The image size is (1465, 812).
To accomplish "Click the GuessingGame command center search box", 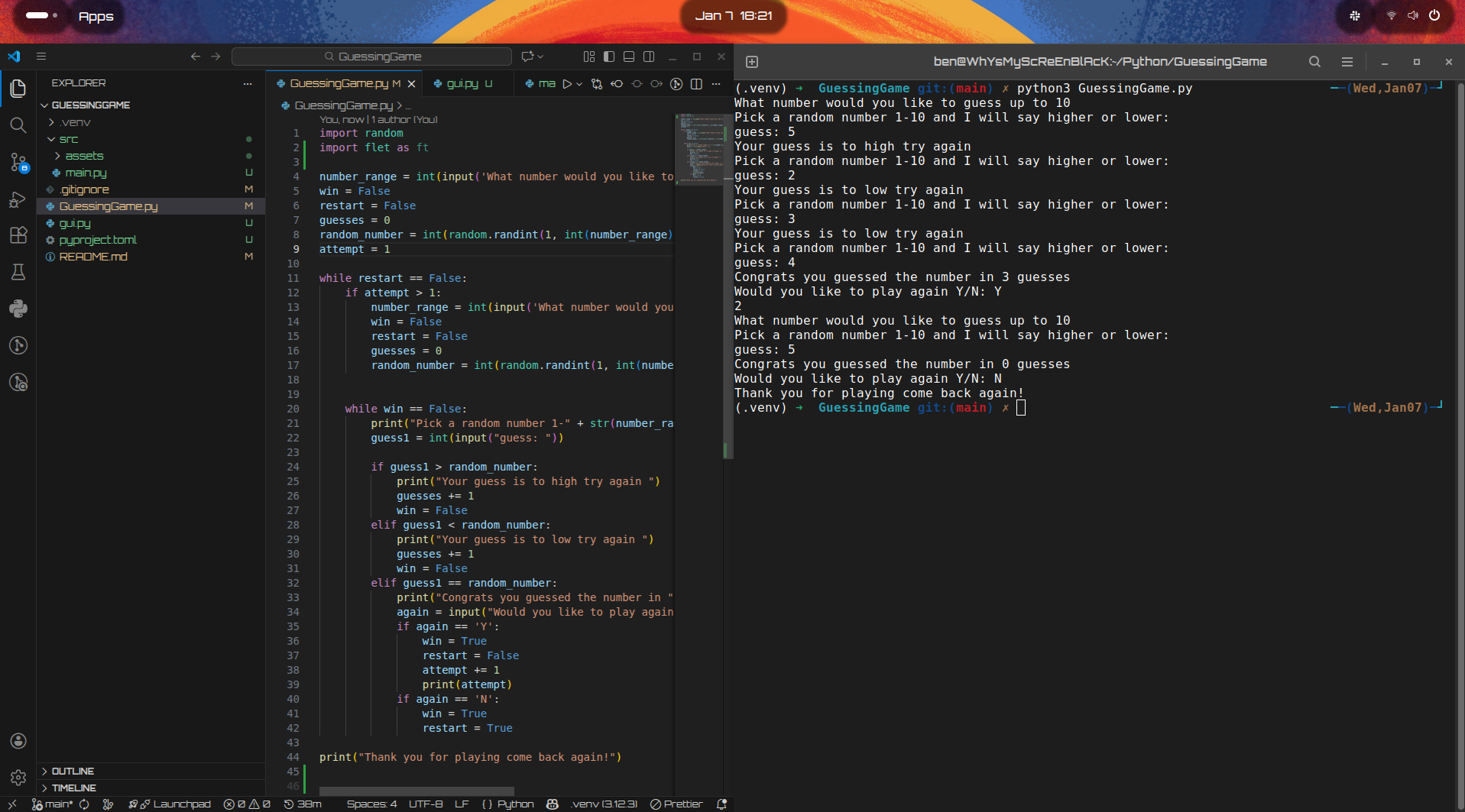I will pyautogui.click(x=372, y=57).
